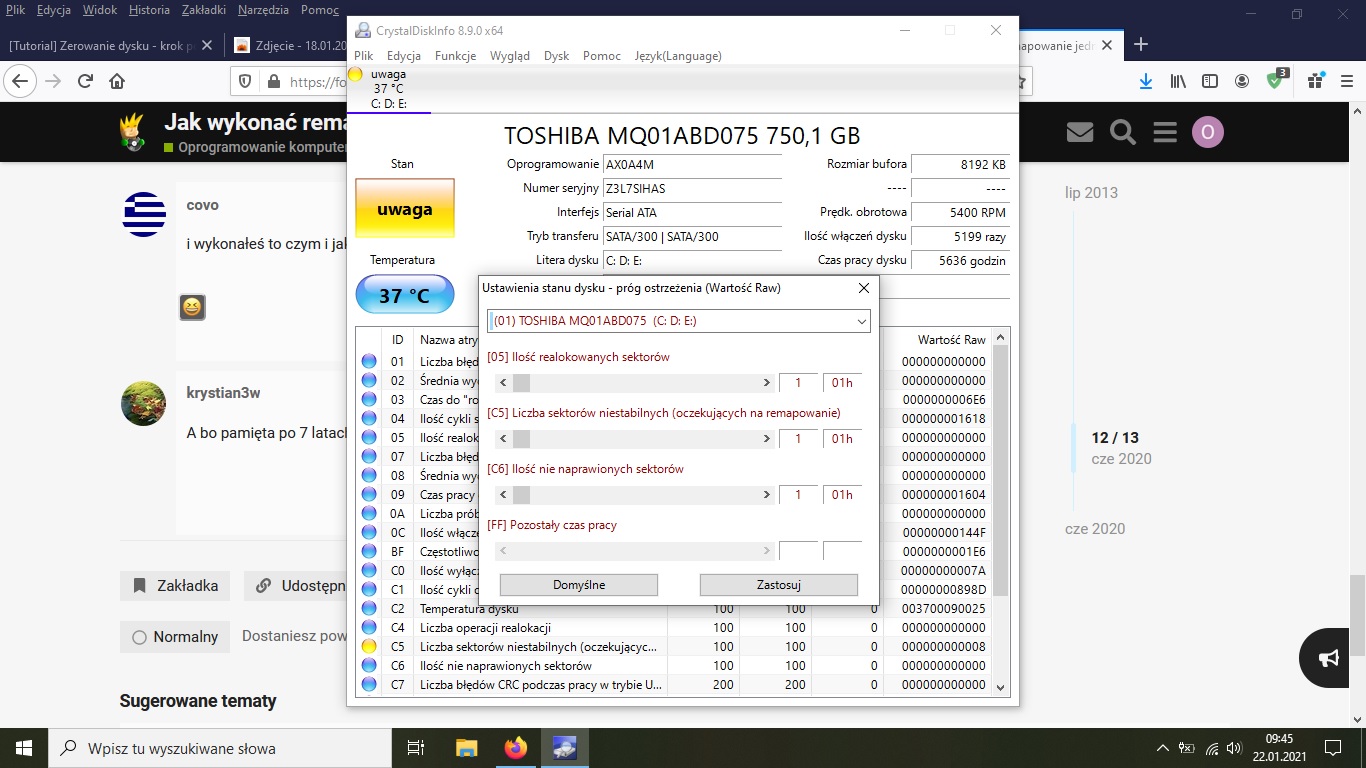Open File Explorer from taskbar
Viewport: 1366px width, 768px height.
point(467,748)
